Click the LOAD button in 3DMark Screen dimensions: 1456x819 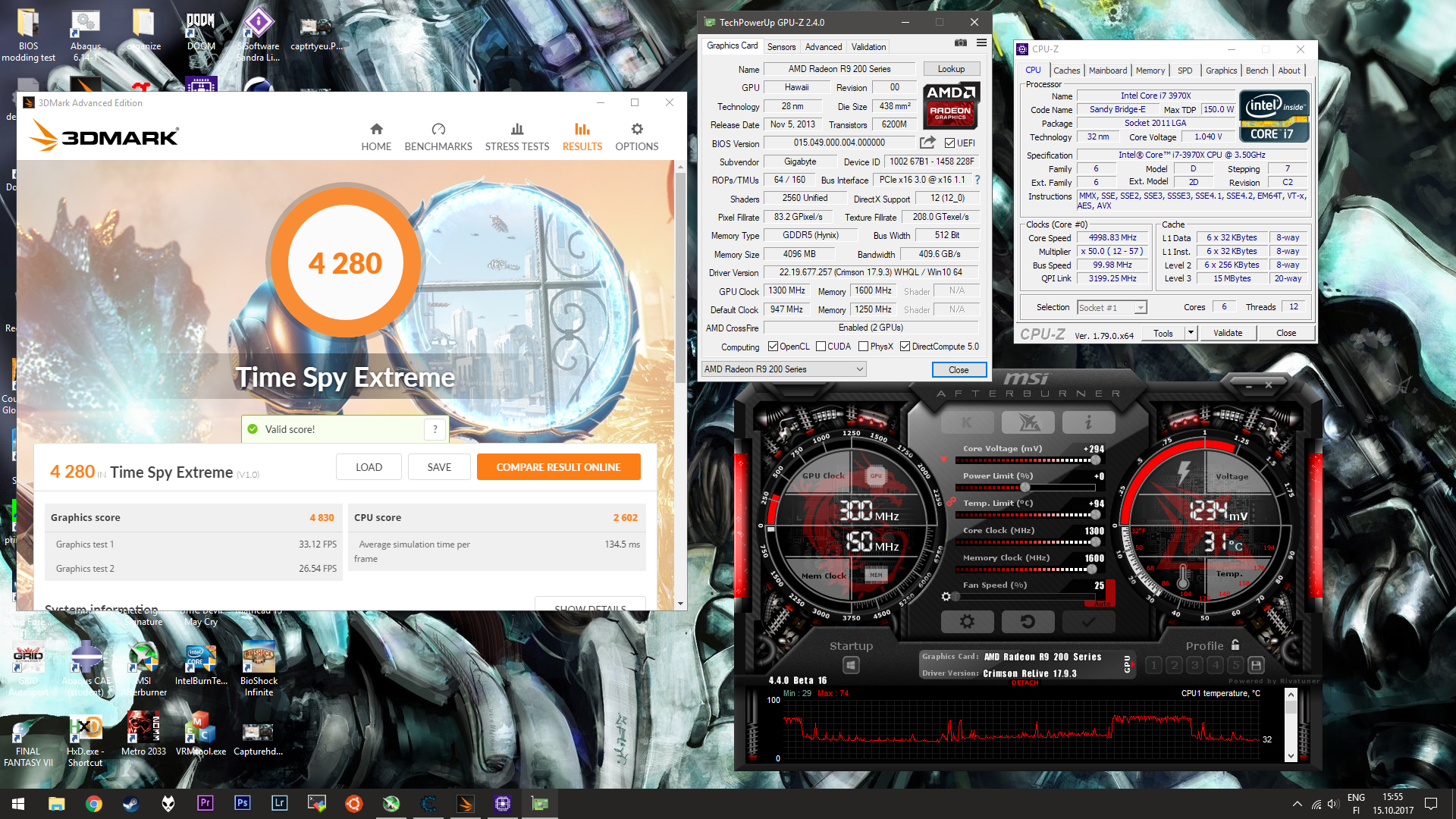pos(369,467)
